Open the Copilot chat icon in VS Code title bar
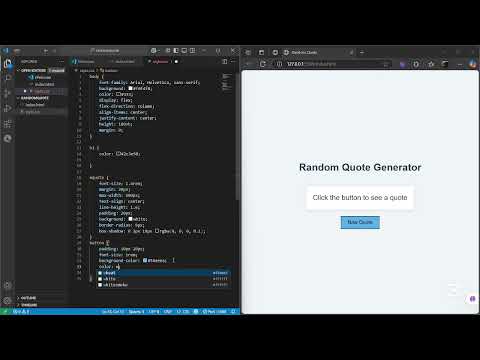The image size is (480, 360). [154, 51]
